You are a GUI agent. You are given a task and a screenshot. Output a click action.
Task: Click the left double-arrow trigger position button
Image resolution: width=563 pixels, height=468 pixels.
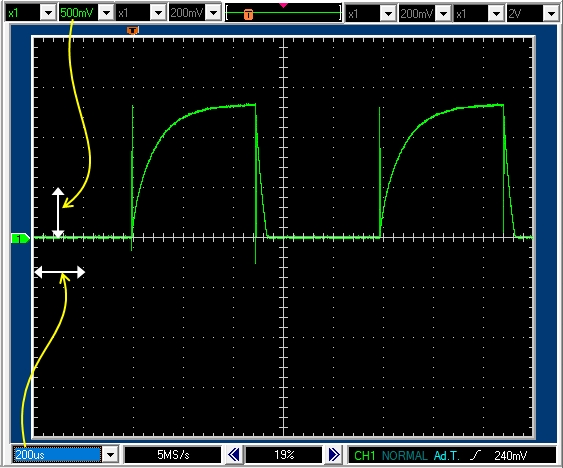(234, 455)
